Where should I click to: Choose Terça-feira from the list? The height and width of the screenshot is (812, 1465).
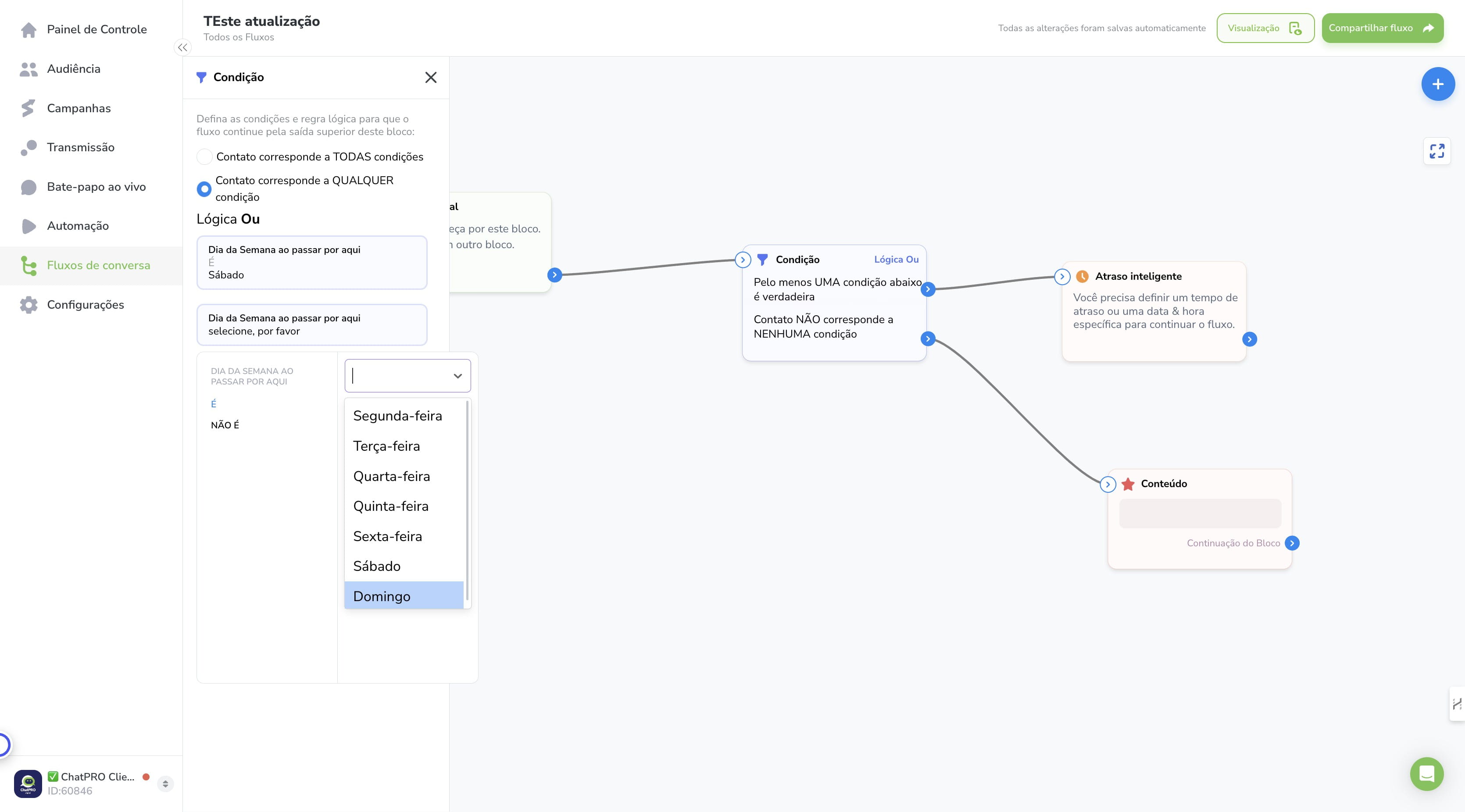click(404, 446)
